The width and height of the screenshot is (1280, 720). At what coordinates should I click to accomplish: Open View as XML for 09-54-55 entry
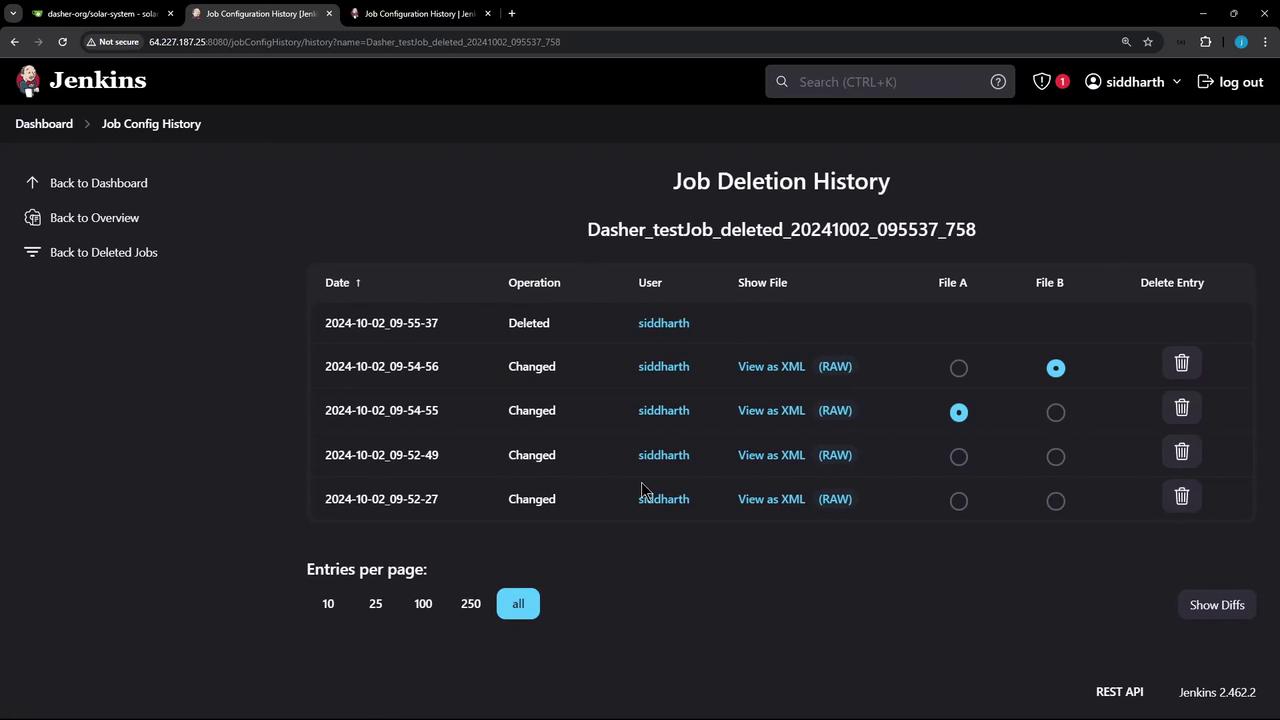(x=771, y=411)
